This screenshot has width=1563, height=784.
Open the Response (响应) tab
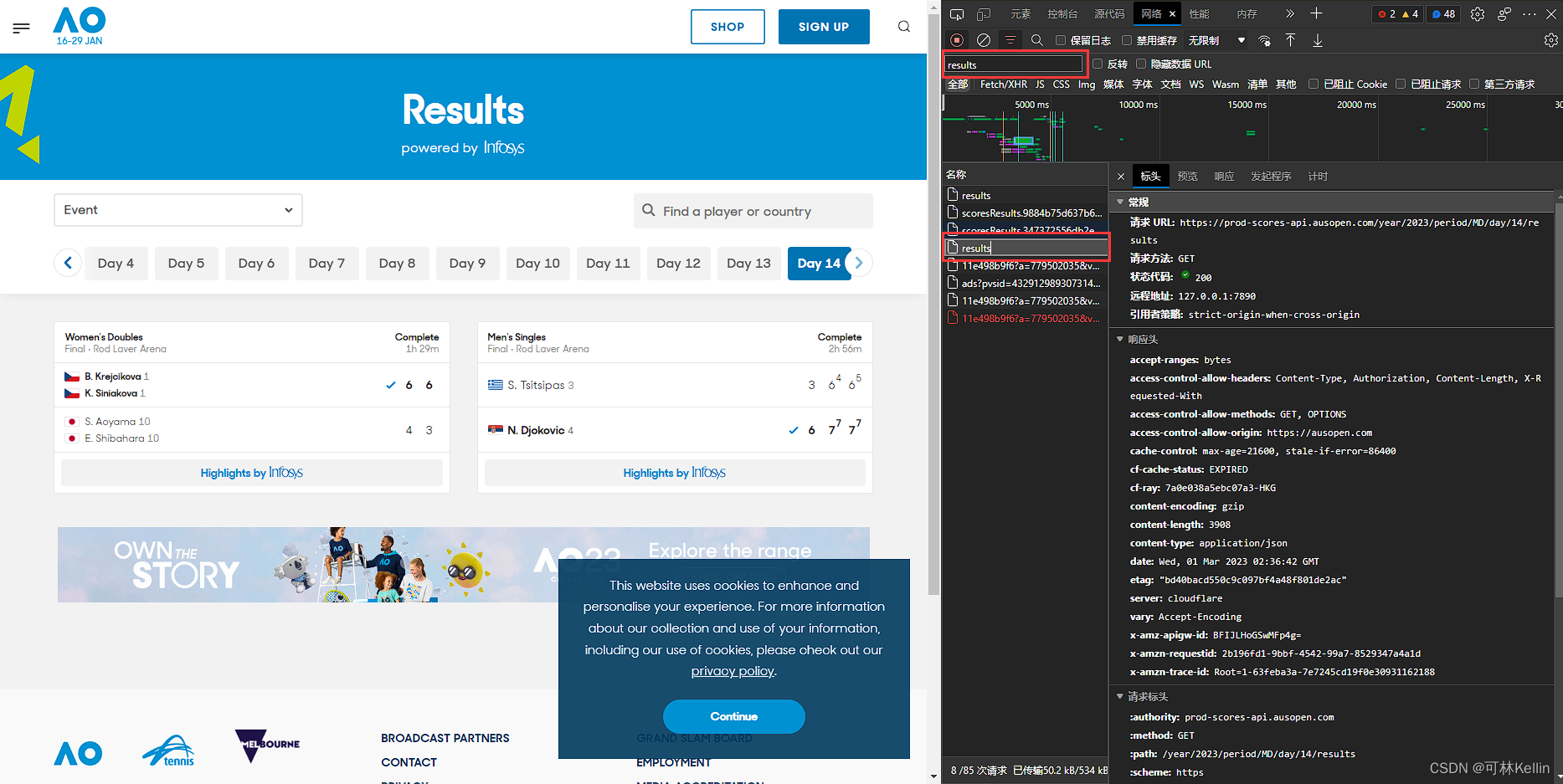click(1224, 177)
